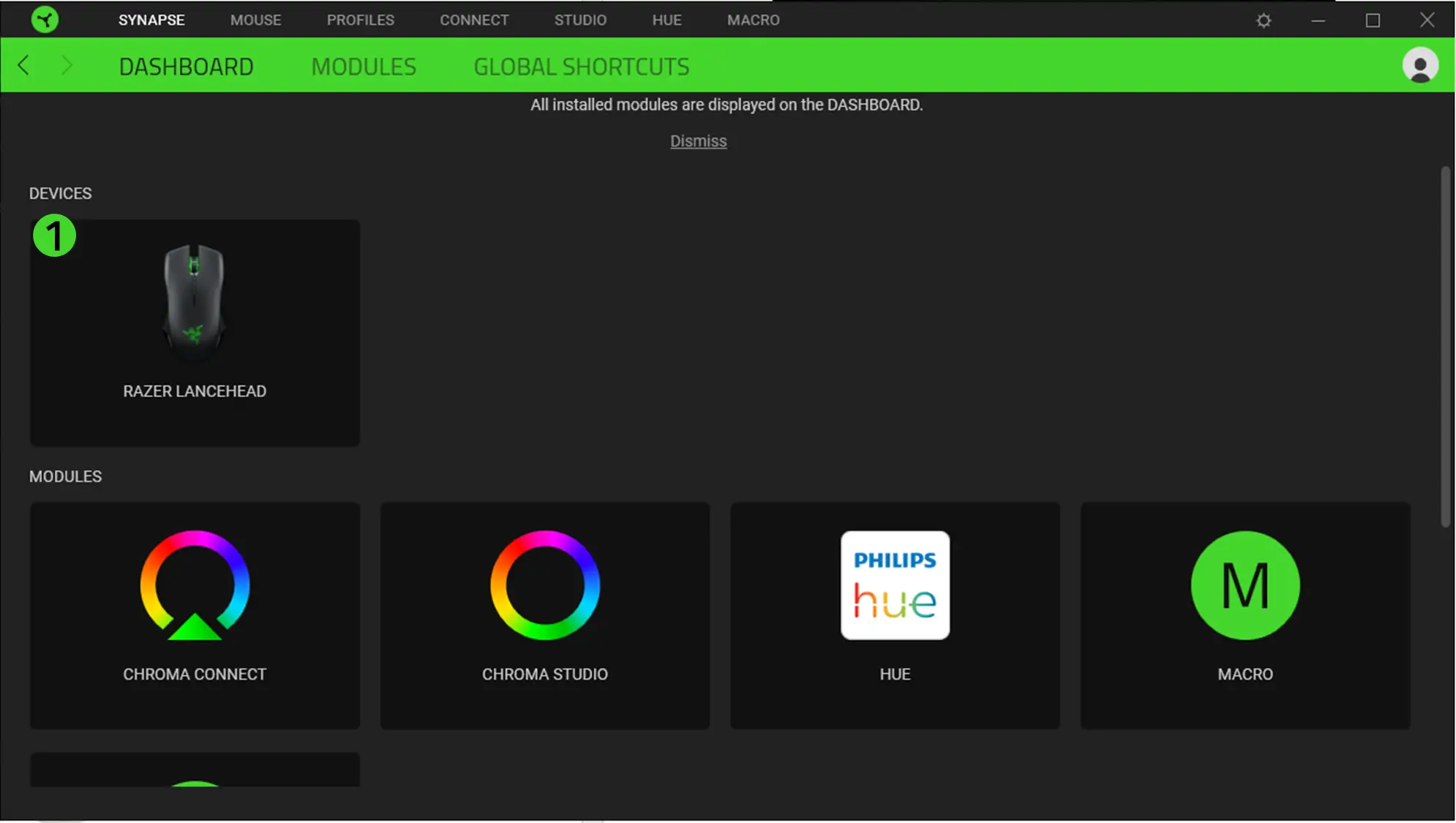Click the back navigation arrow

(x=24, y=66)
